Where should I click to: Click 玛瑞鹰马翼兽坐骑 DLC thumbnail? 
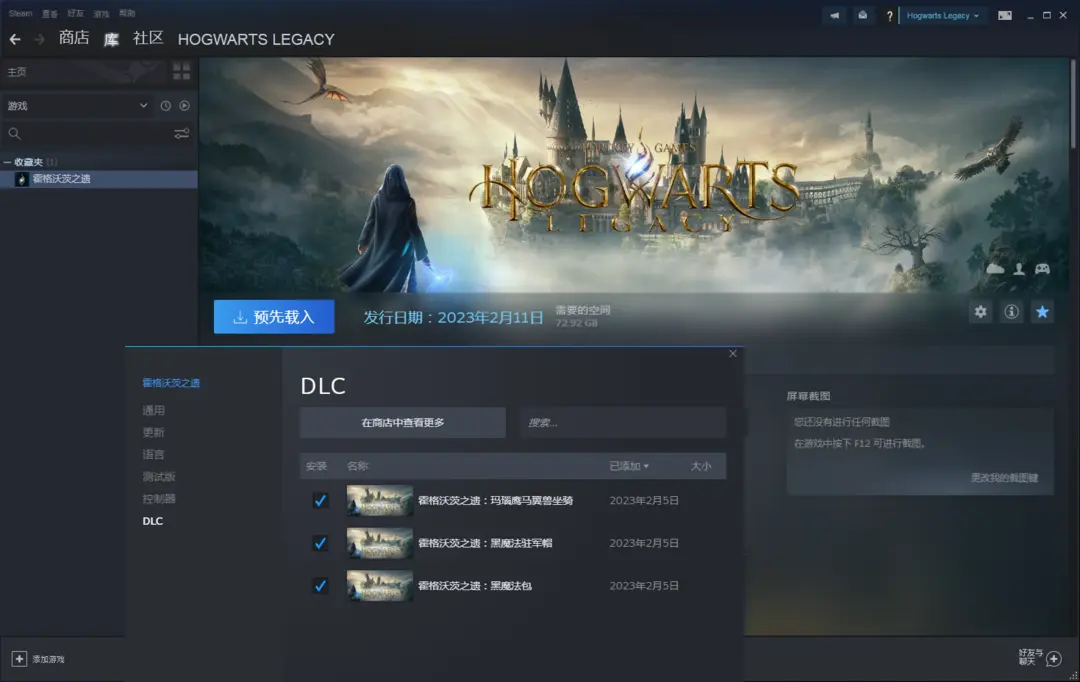(380, 500)
